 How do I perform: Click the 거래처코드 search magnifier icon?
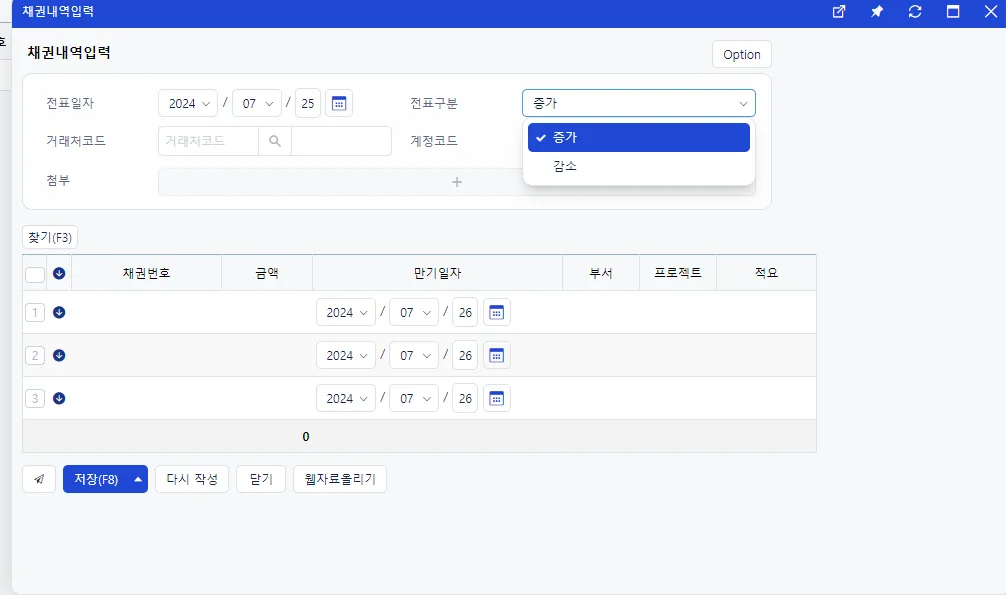pos(275,141)
